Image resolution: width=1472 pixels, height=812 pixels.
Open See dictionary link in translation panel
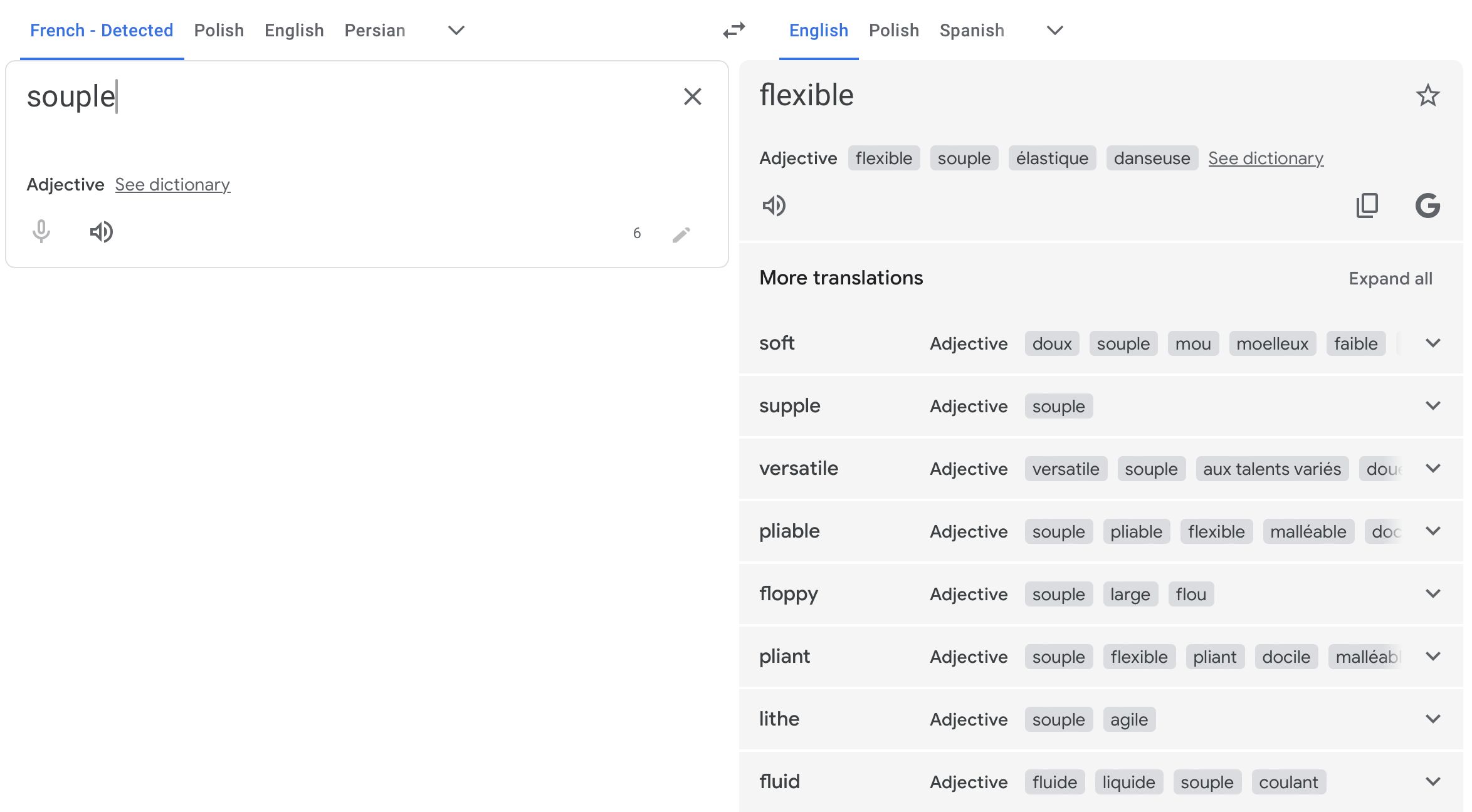point(1266,158)
